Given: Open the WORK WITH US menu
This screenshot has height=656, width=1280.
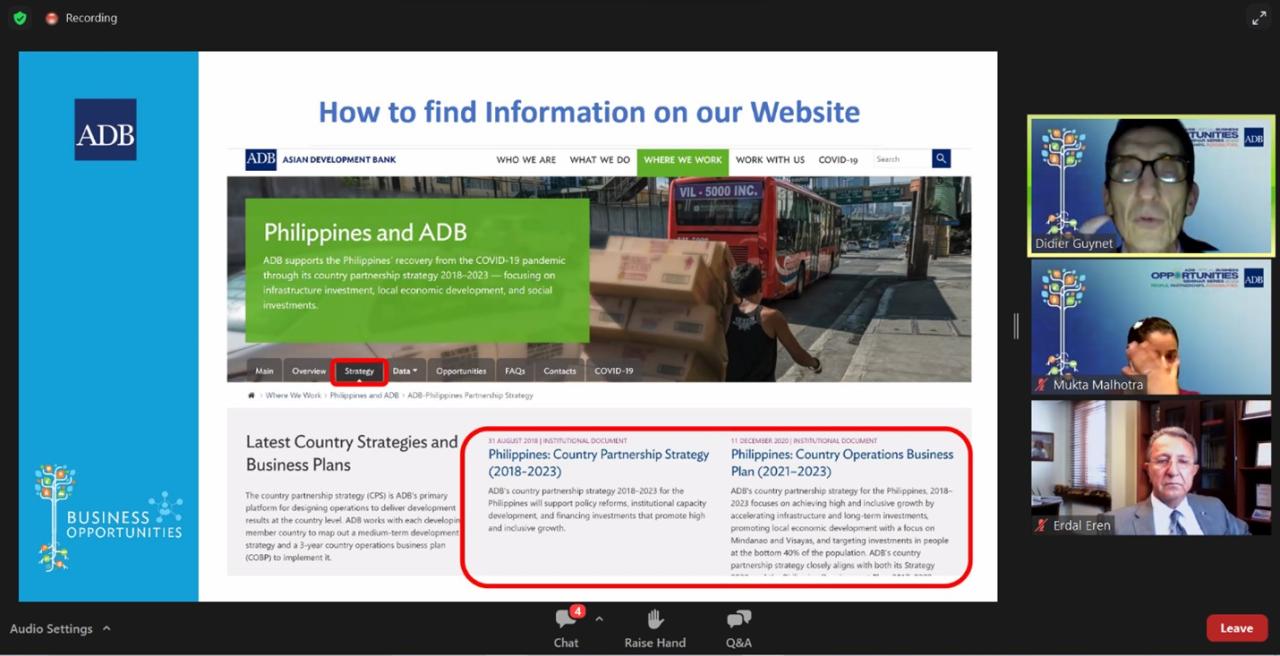Looking at the screenshot, I should click(770, 160).
